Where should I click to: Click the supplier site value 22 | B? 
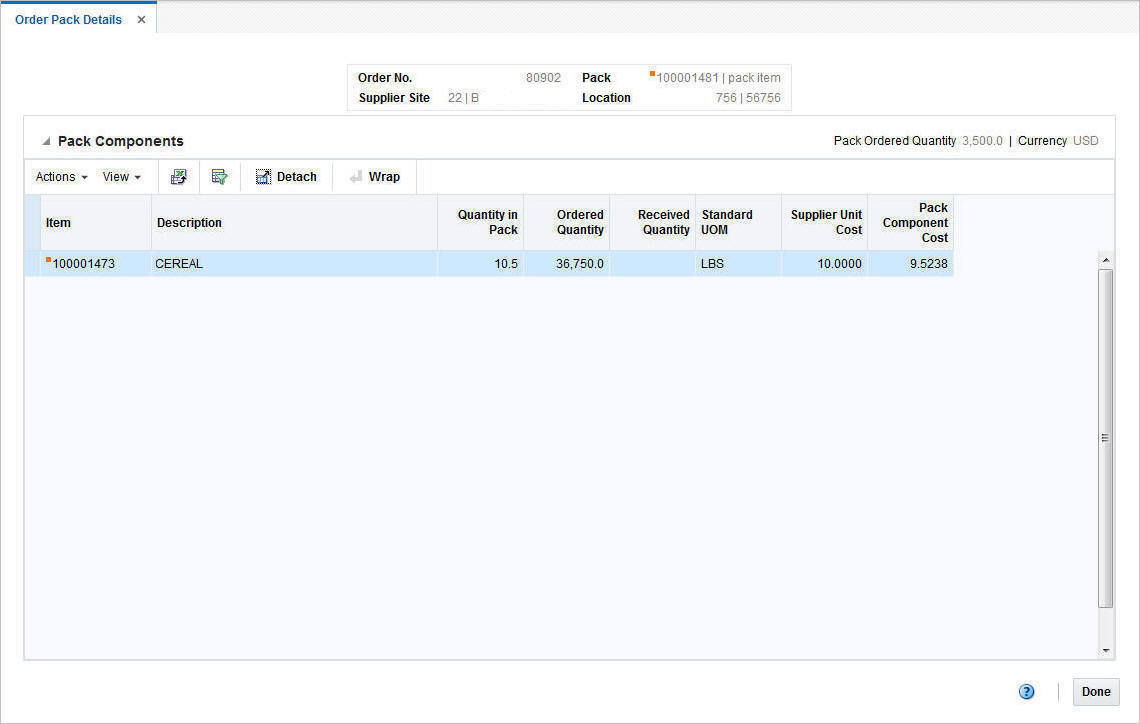(x=463, y=97)
